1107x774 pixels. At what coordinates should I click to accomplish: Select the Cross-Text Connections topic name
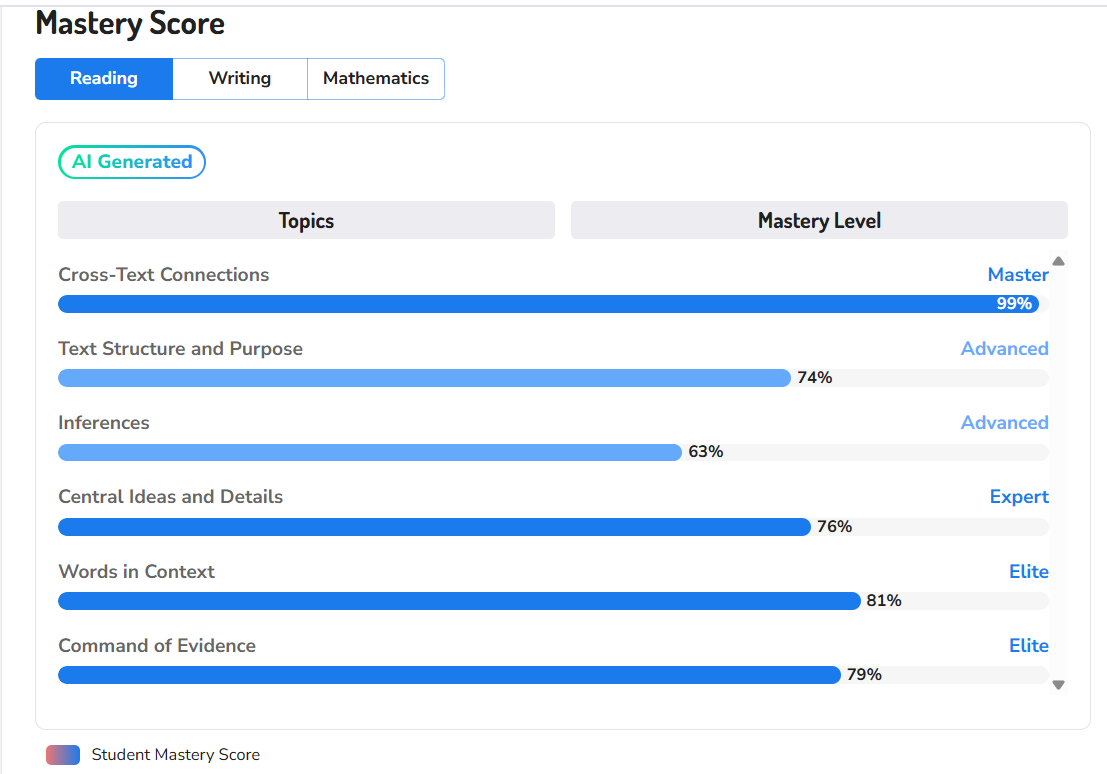pyautogui.click(x=163, y=274)
